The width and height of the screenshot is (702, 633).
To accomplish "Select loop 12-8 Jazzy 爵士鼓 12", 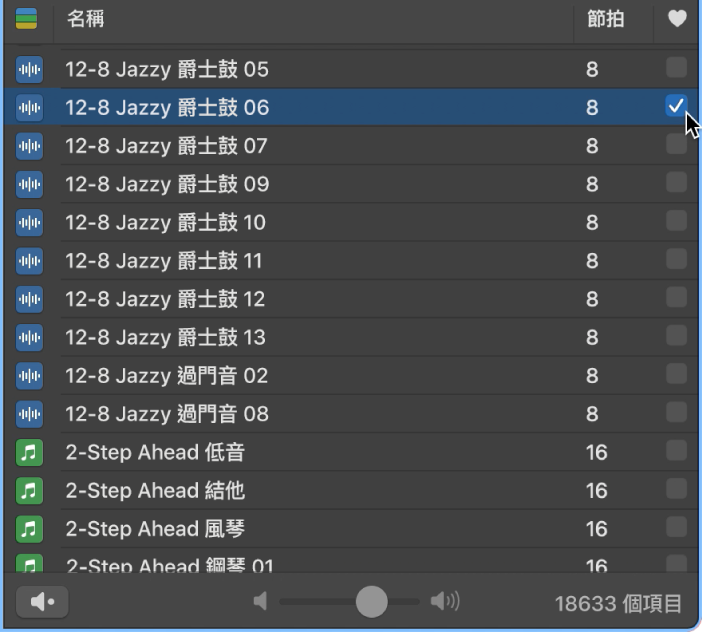I will point(351,299).
